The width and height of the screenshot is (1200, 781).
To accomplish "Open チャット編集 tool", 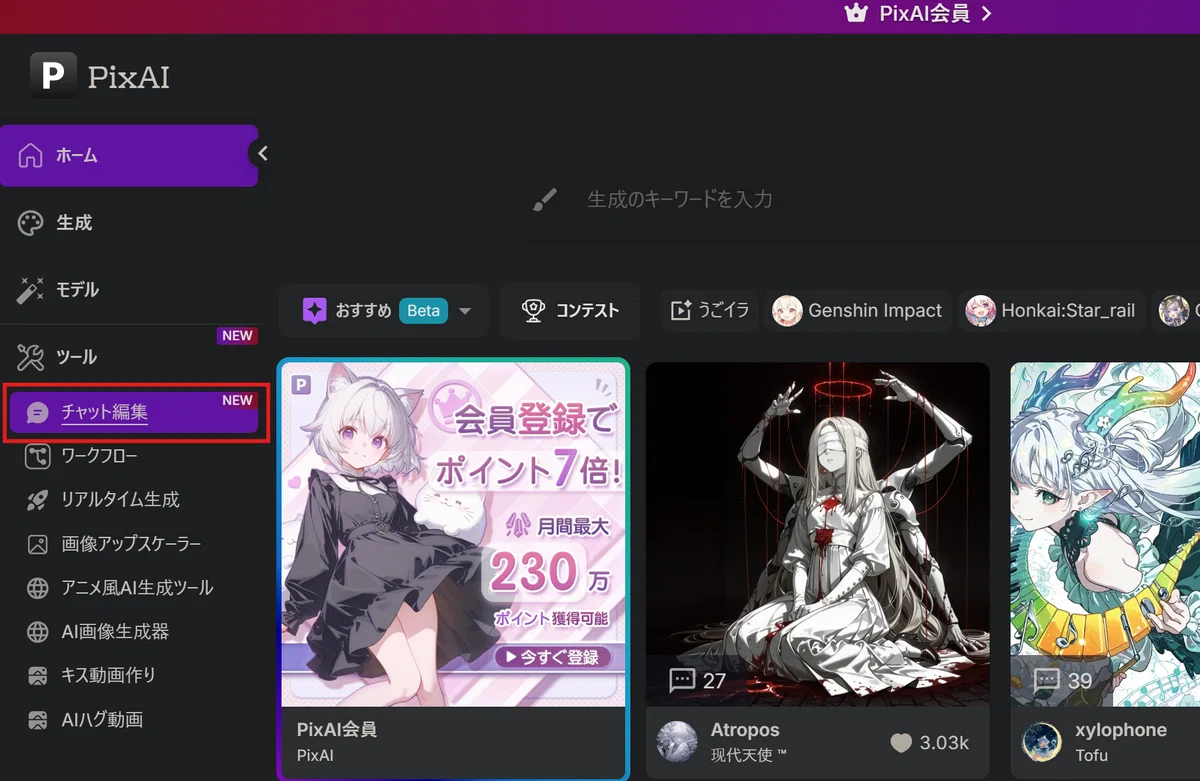I will tap(134, 413).
